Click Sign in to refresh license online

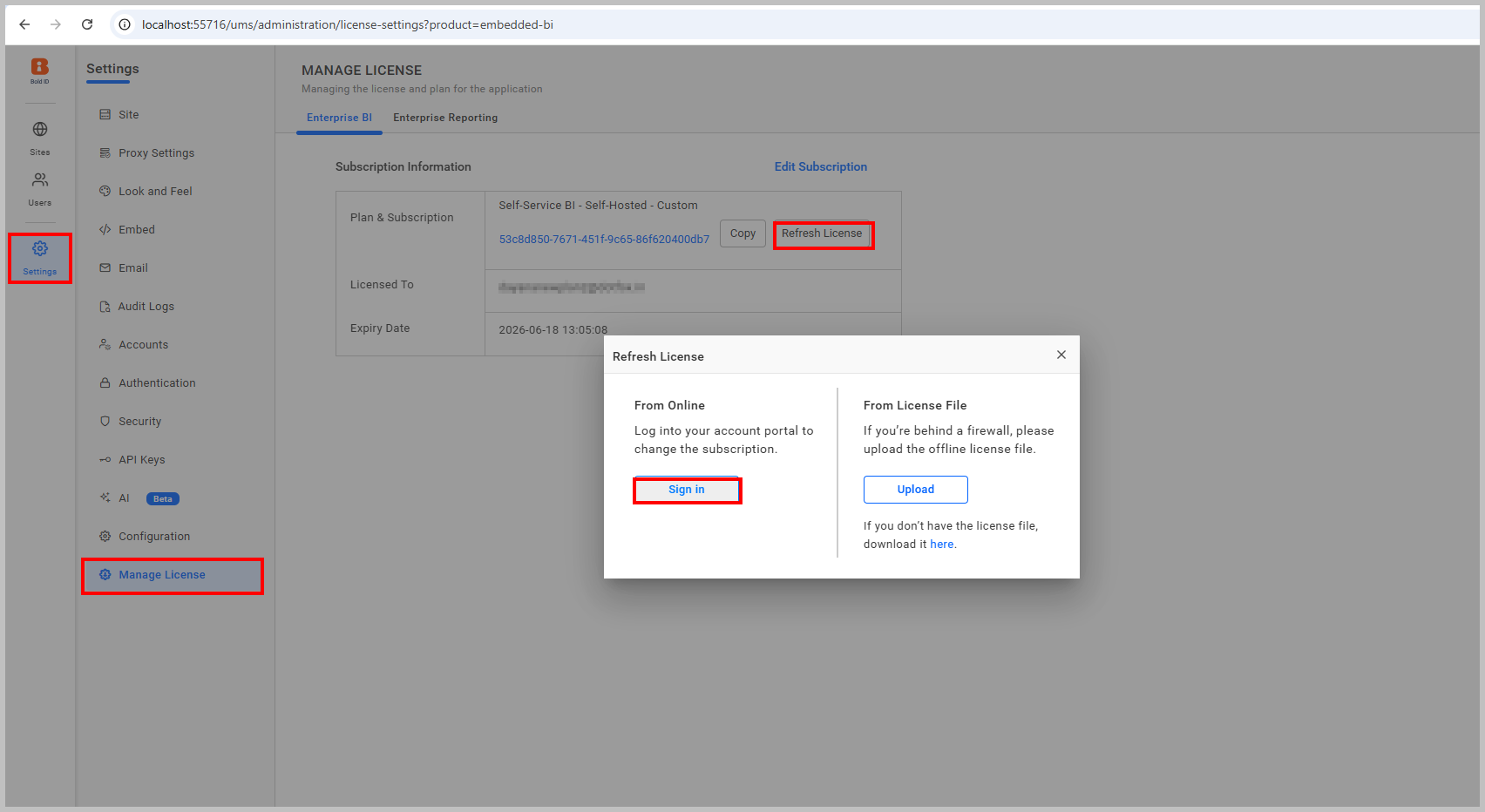tap(687, 489)
